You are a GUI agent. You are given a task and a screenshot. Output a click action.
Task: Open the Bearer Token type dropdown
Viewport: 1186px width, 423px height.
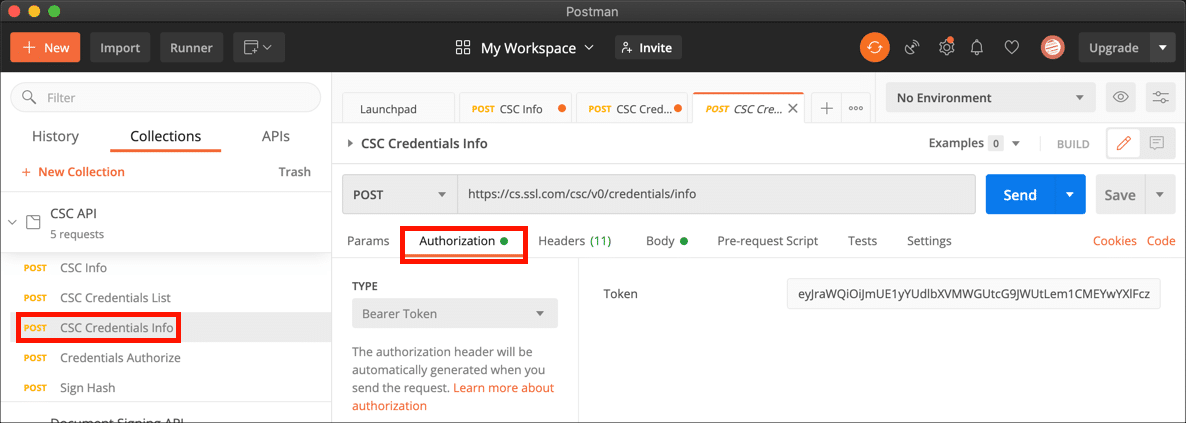coord(454,314)
